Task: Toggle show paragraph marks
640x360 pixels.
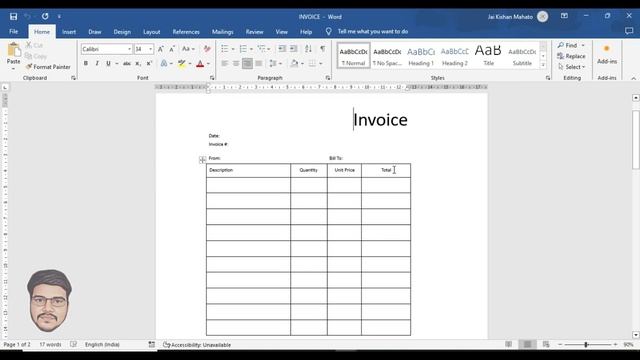Action: pos(323,49)
